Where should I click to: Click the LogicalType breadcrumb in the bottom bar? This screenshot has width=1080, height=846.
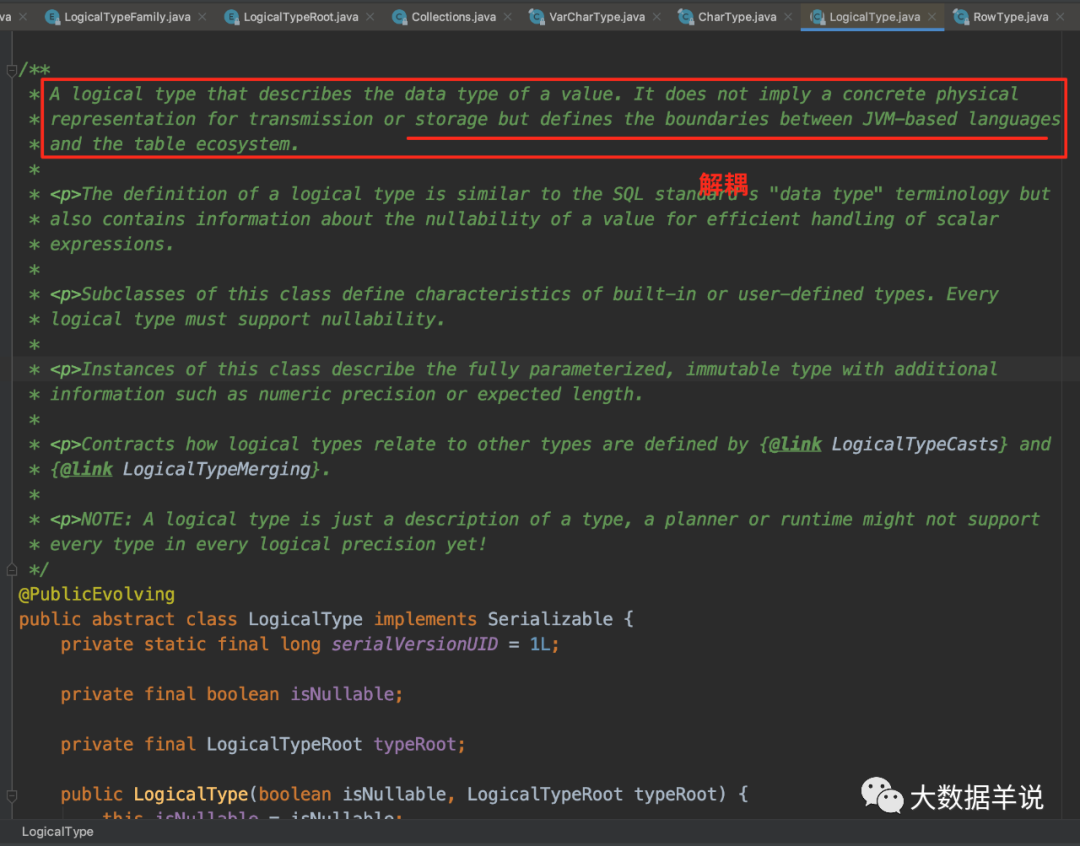[57, 832]
